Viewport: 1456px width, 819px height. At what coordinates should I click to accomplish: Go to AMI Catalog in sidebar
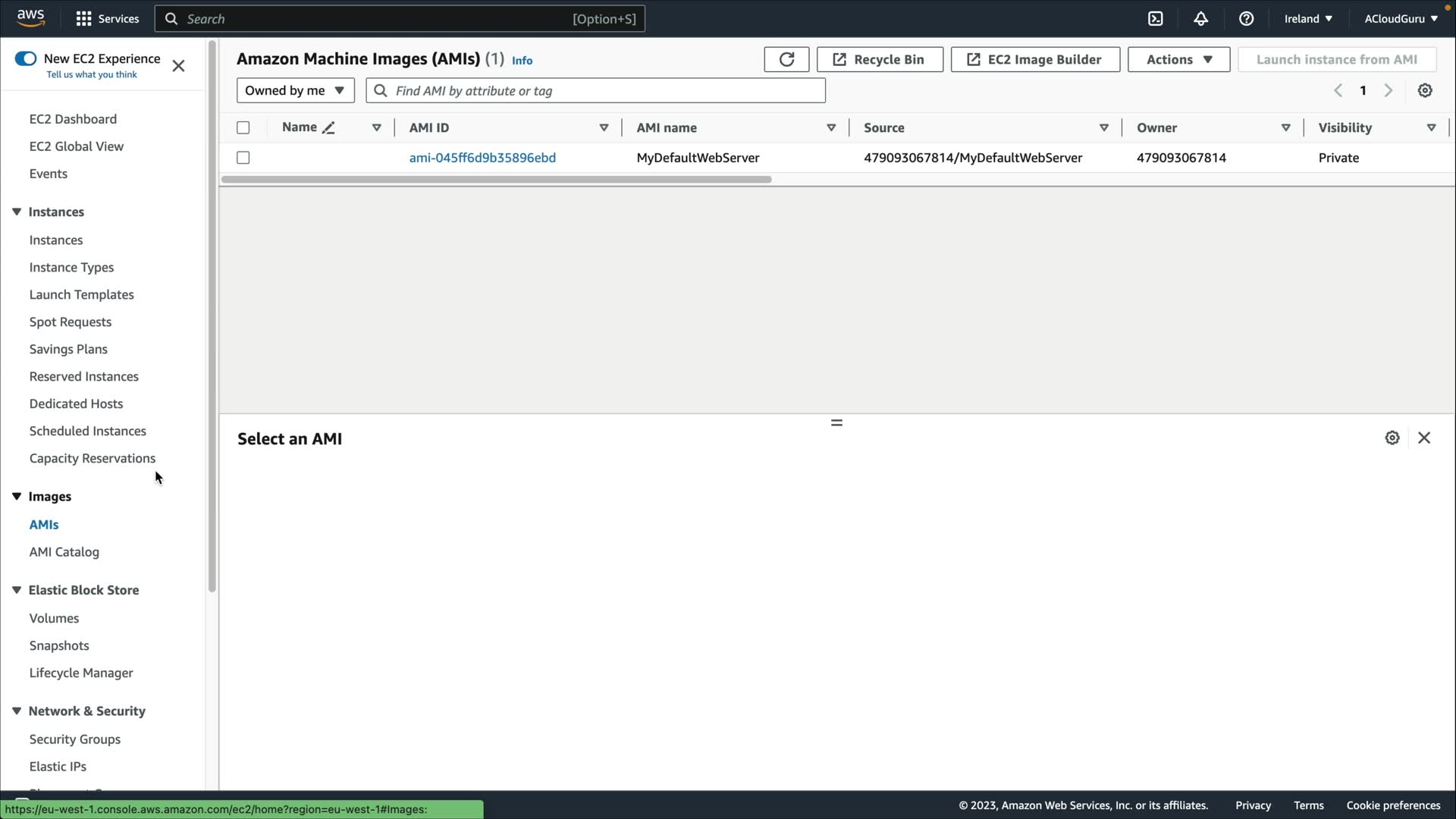click(x=64, y=552)
